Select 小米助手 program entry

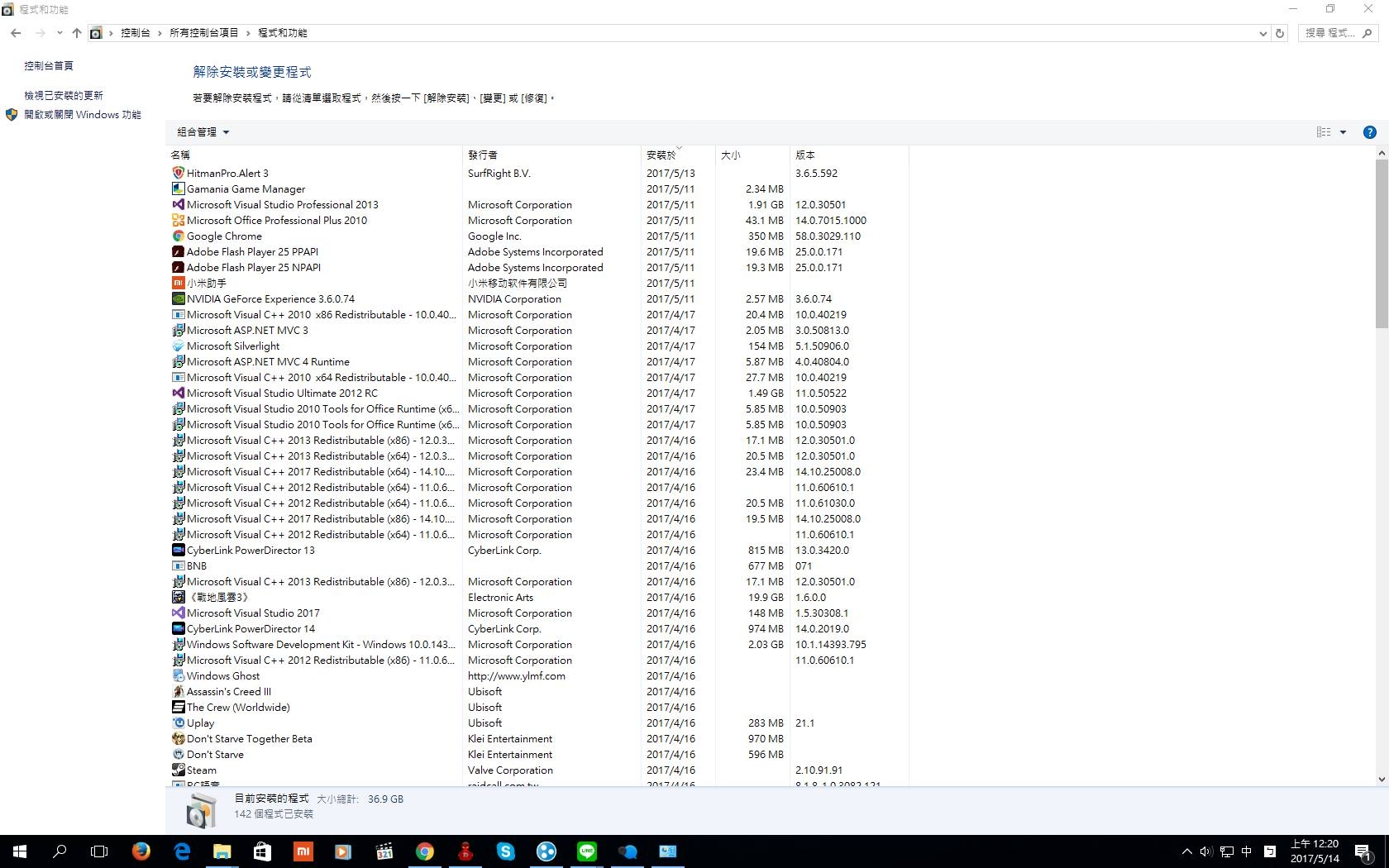click(537, 283)
